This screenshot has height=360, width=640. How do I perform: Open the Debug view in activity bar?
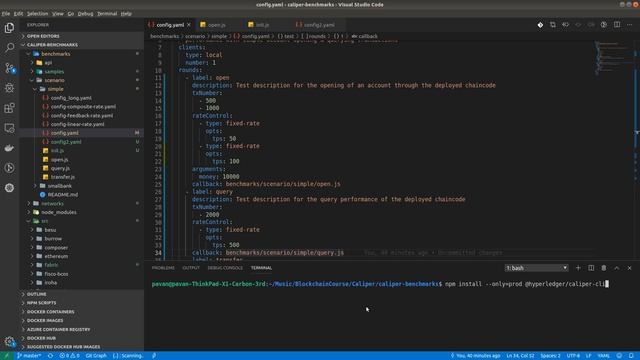coord(9,88)
